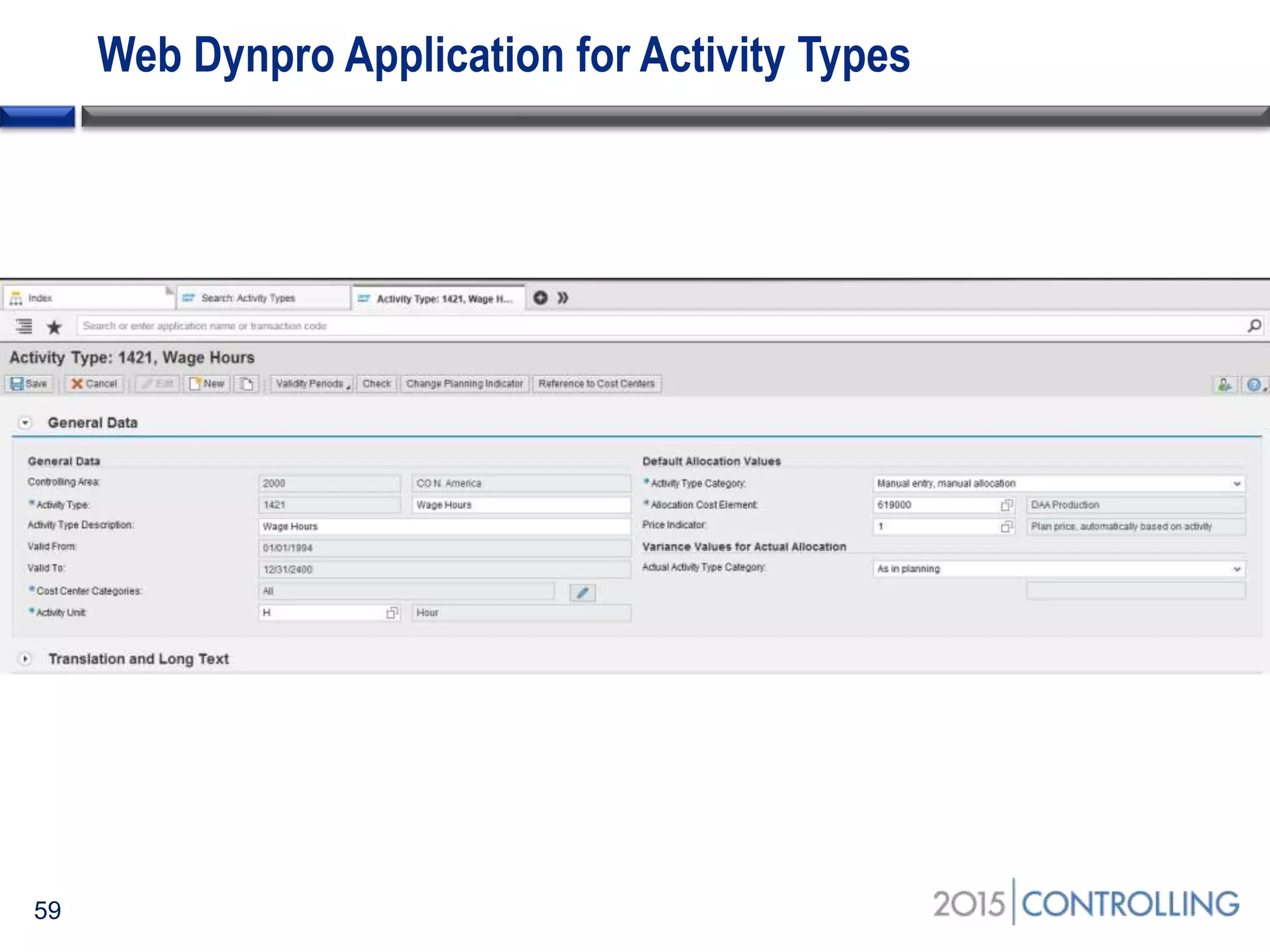Click the Activity Unit field H
1270x952 pixels.
tap(322, 613)
